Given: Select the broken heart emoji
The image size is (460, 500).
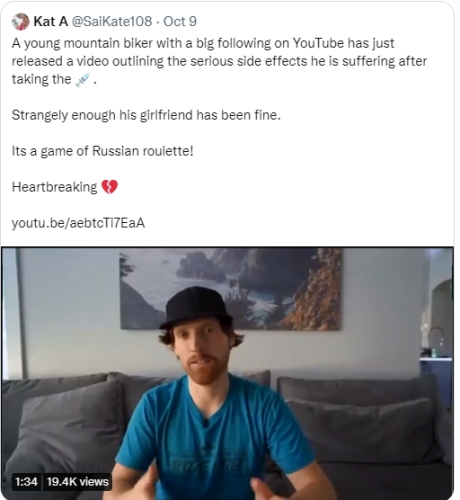Looking at the screenshot, I should pyautogui.click(x=110, y=187).
